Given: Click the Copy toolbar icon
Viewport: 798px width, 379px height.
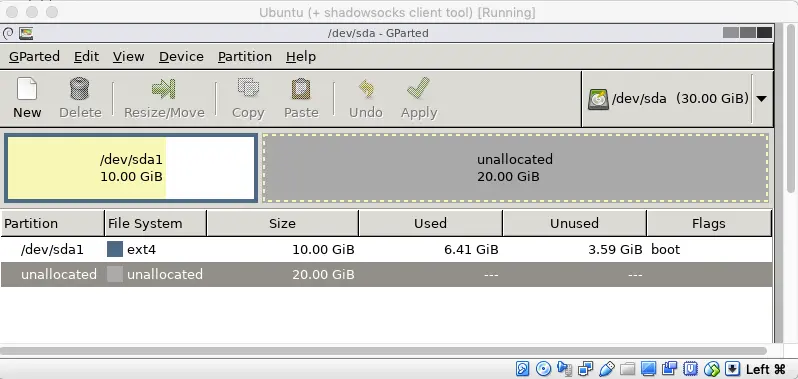Looking at the screenshot, I should (x=248, y=88).
